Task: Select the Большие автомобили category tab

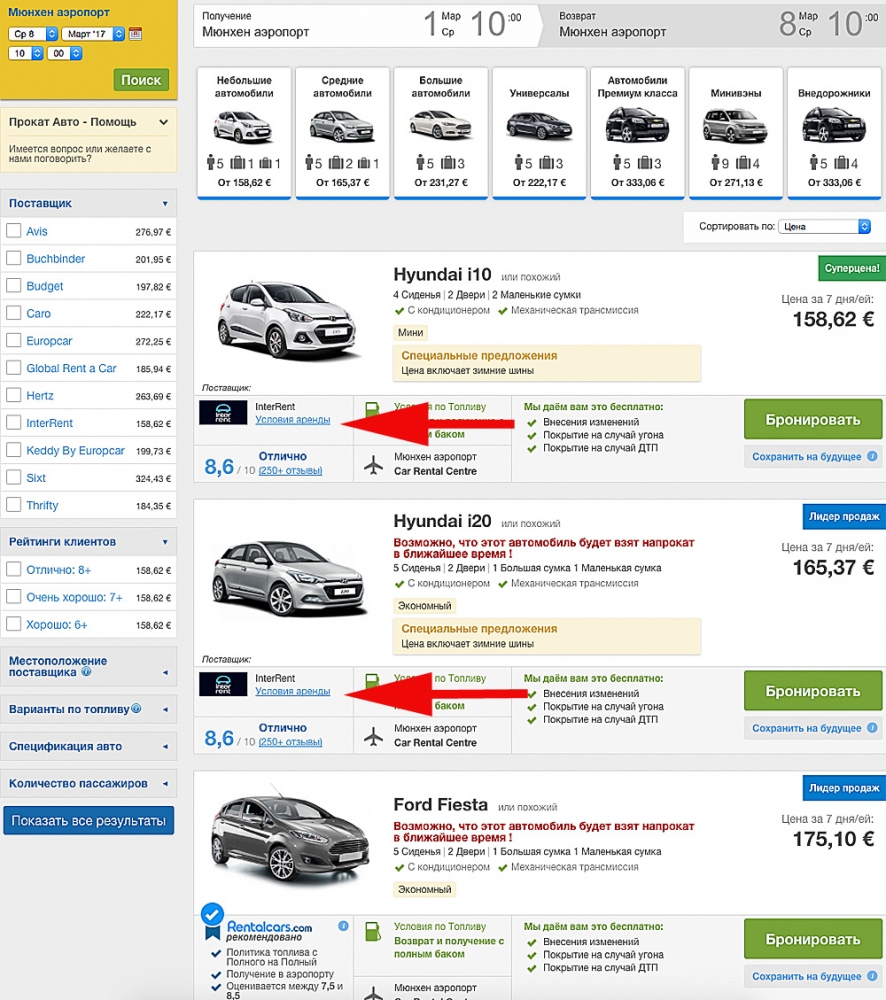Action: pos(441,133)
